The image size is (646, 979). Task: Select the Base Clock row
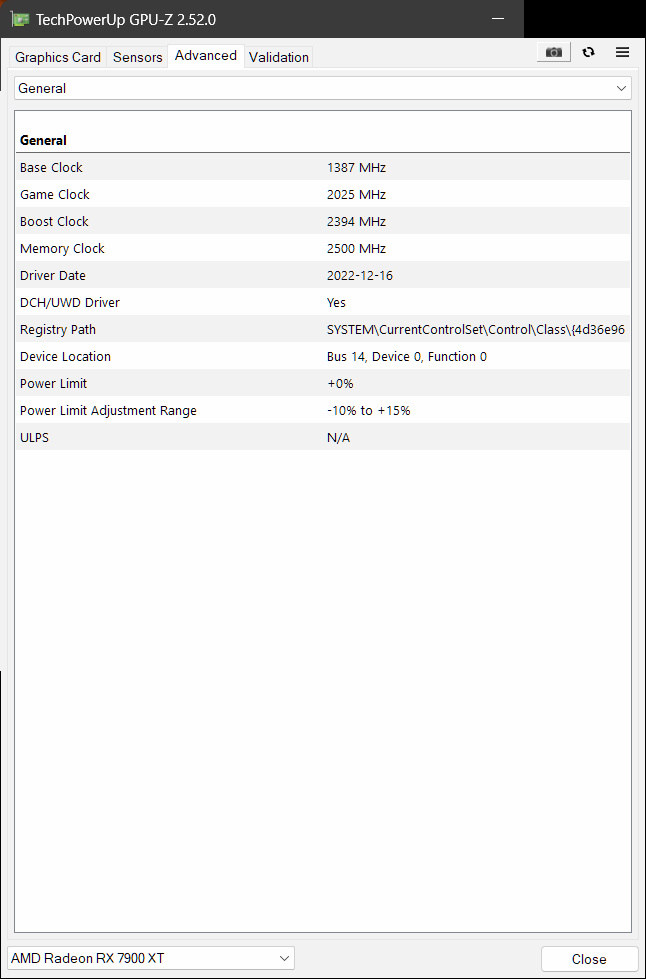[x=323, y=168]
